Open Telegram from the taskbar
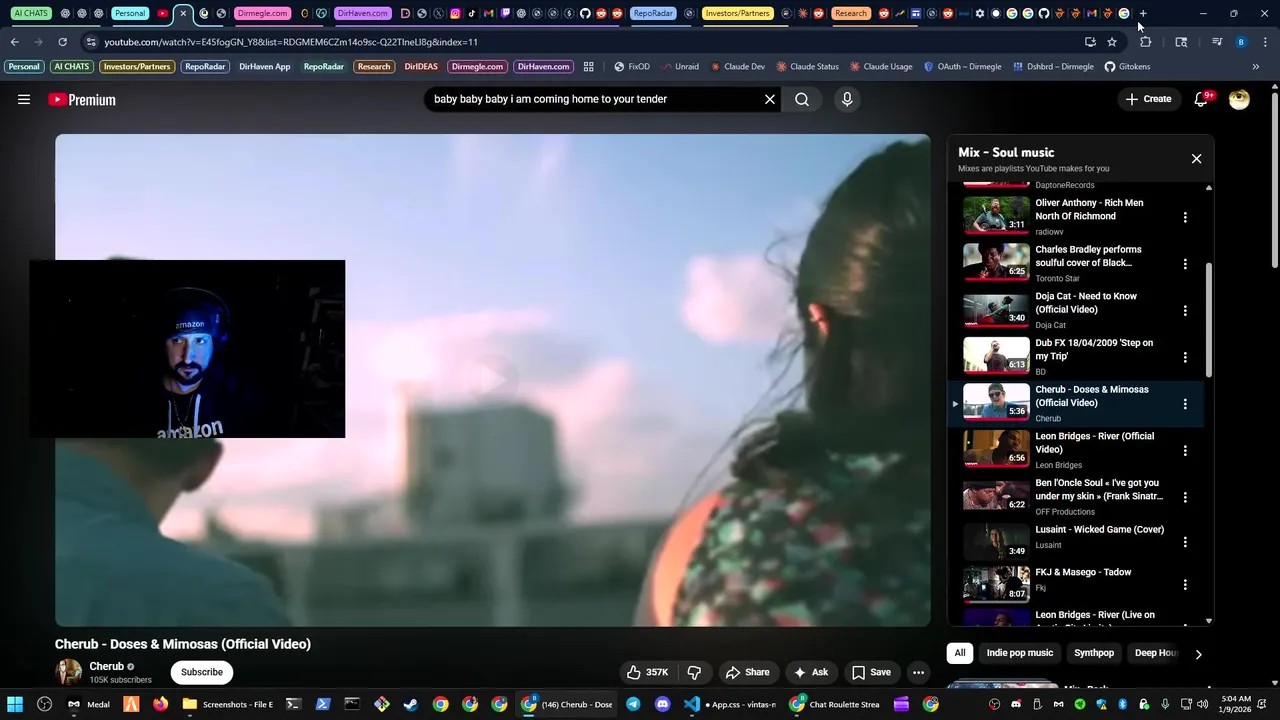Viewport: 1280px width, 720px height. 633,704
